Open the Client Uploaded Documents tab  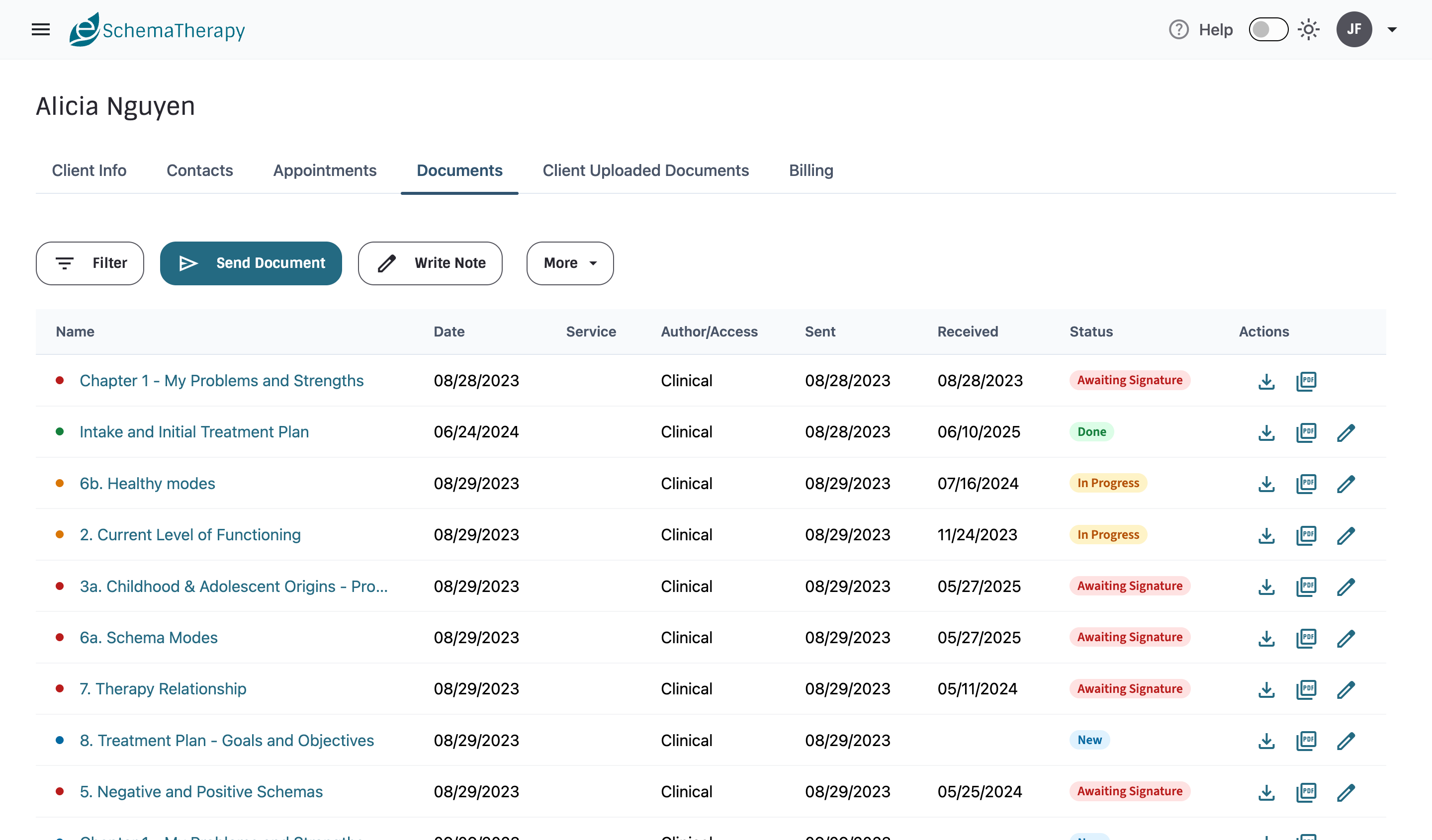pyautogui.click(x=645, y=170)
